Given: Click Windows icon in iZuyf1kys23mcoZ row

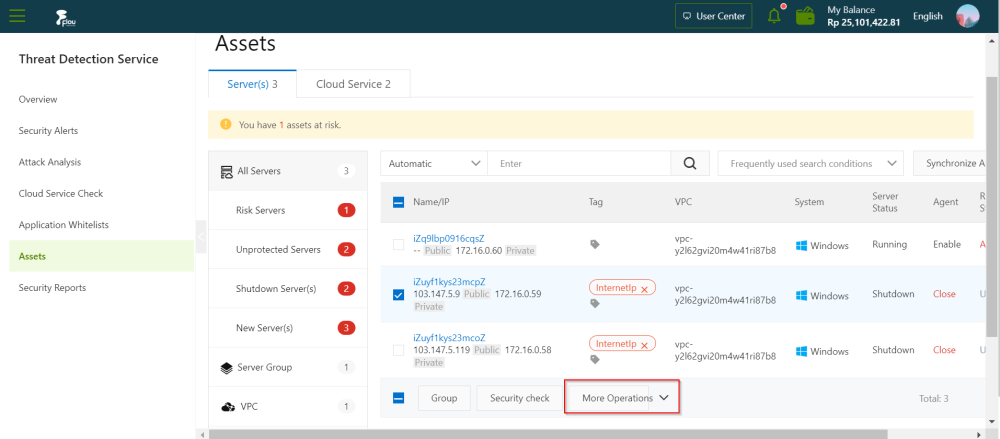Looking at the screenshot, I should point(802,352).
